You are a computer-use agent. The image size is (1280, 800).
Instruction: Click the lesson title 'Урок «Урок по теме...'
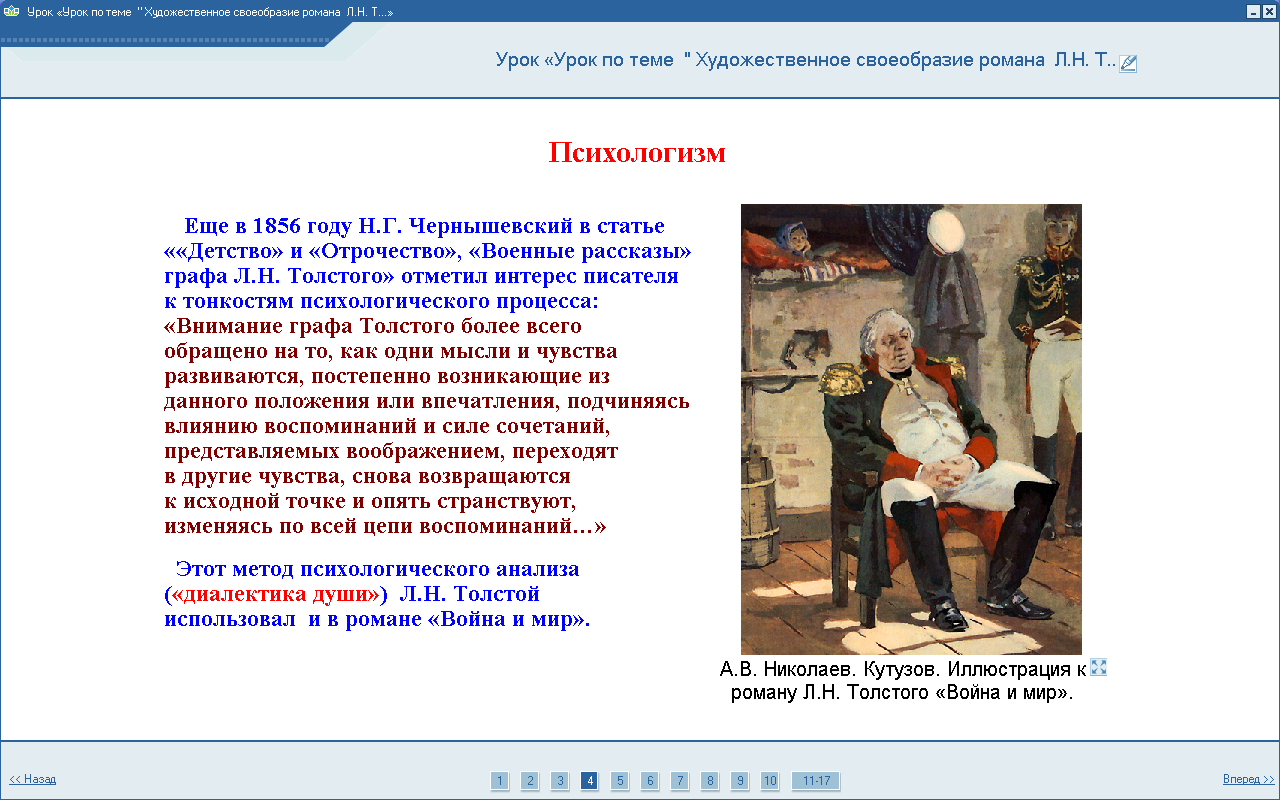(806, 59)
